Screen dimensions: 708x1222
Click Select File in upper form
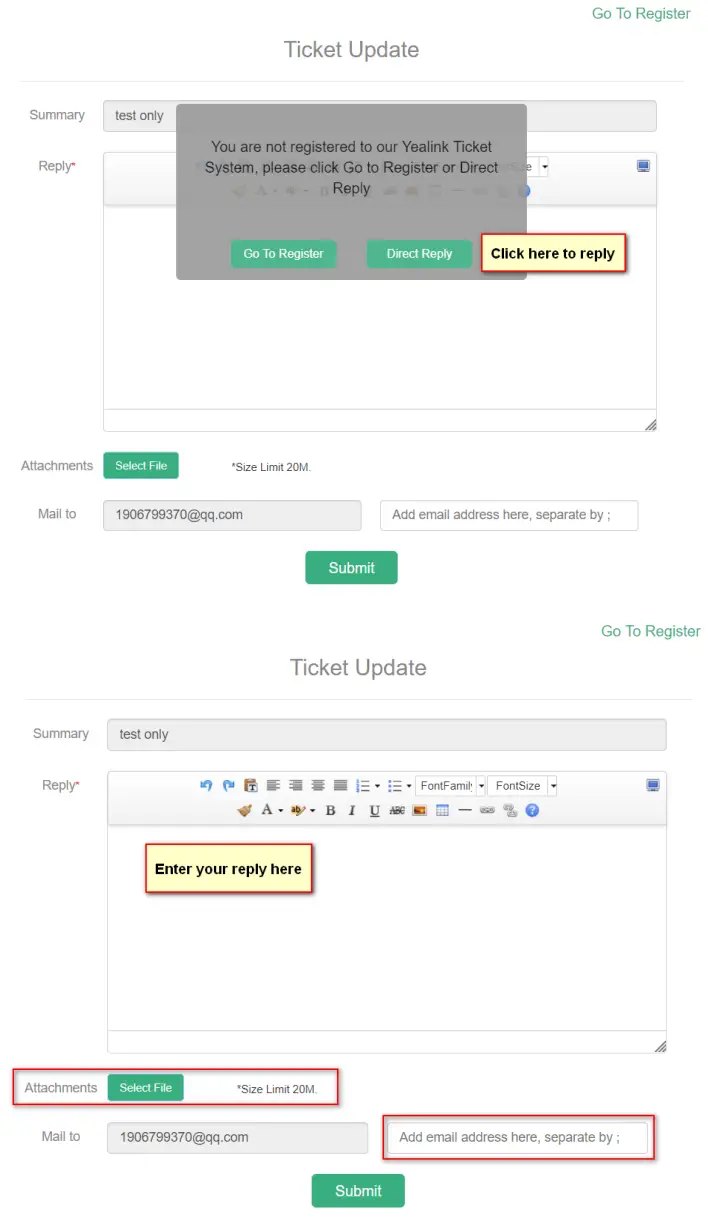141,466
